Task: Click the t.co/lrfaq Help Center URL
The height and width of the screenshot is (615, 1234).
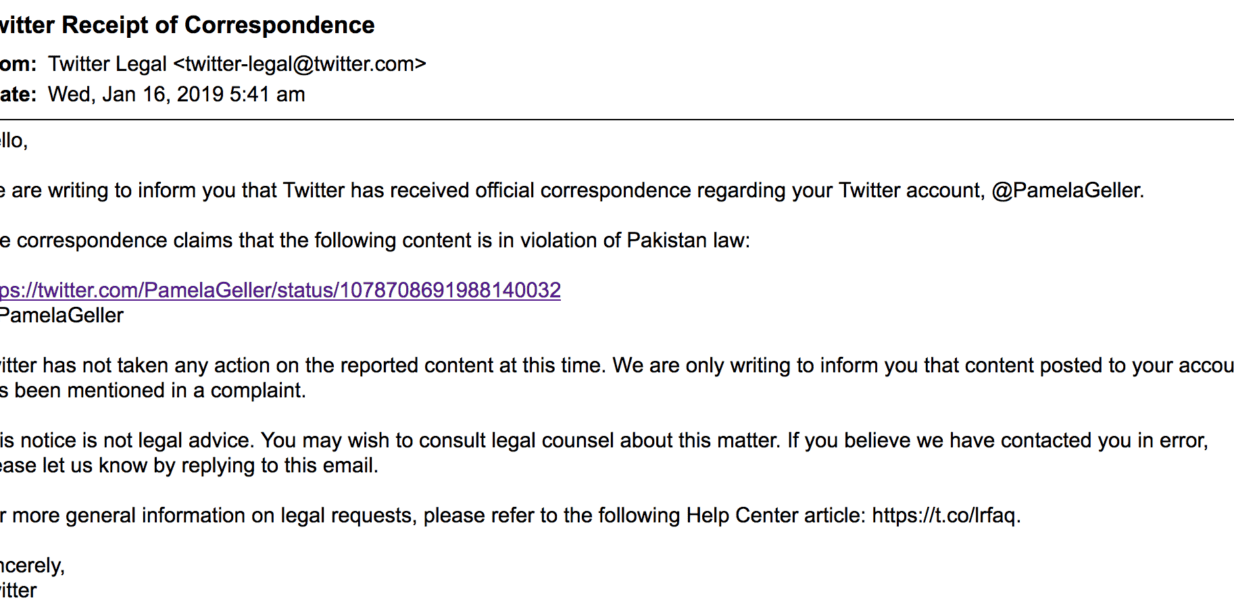Action: (x=945, y=516)
